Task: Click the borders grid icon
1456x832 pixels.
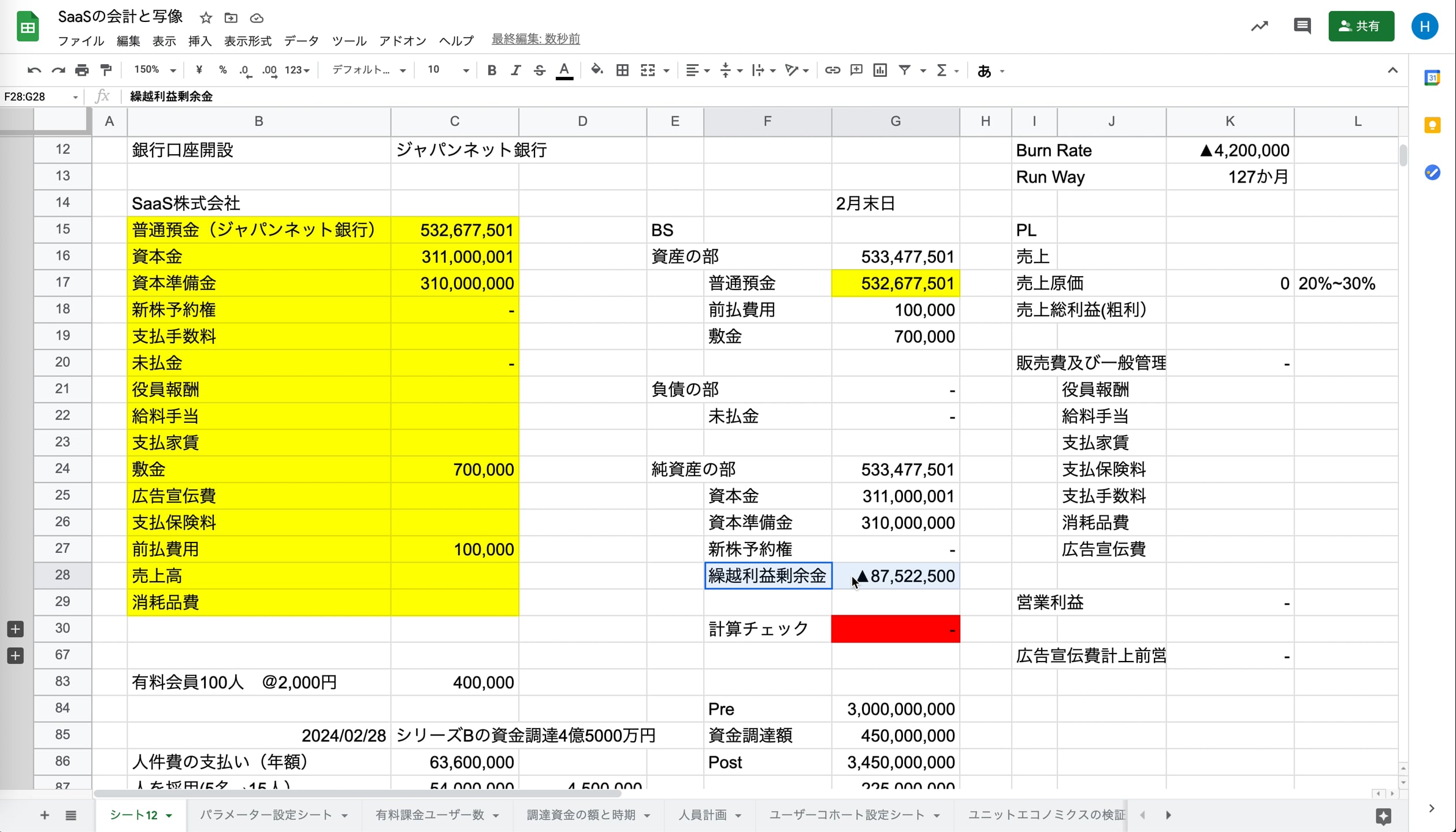Action: click(622, 70)
